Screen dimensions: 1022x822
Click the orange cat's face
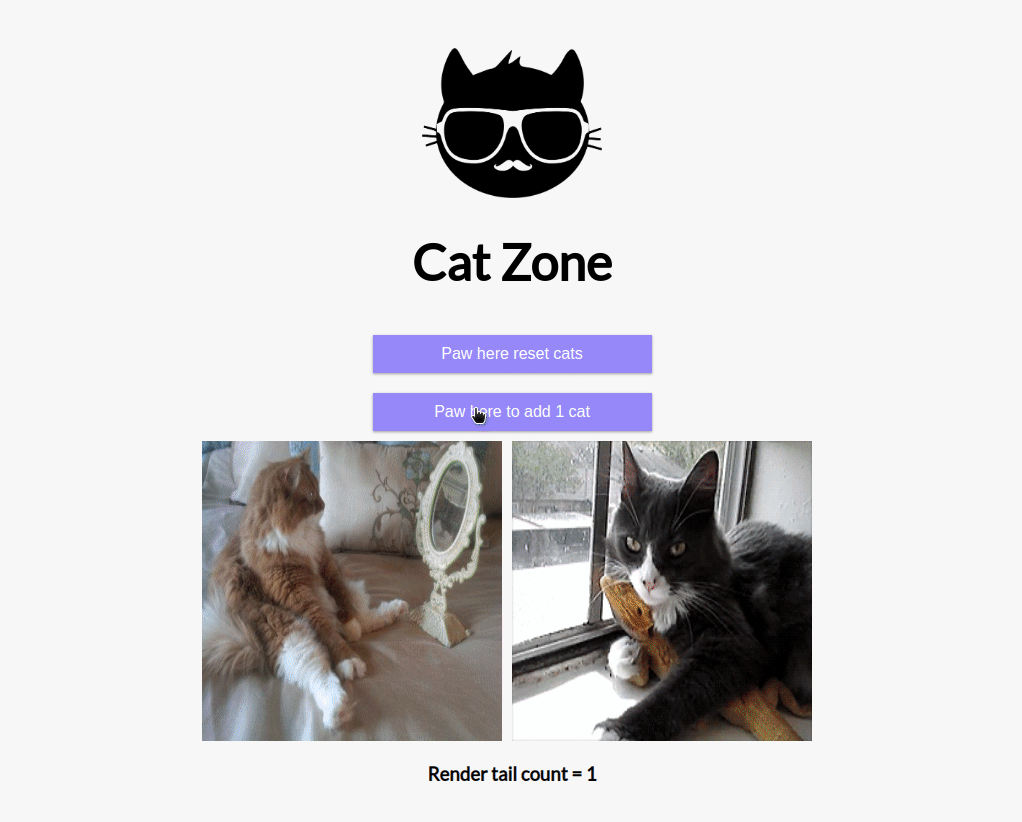(x=302, y=490)
